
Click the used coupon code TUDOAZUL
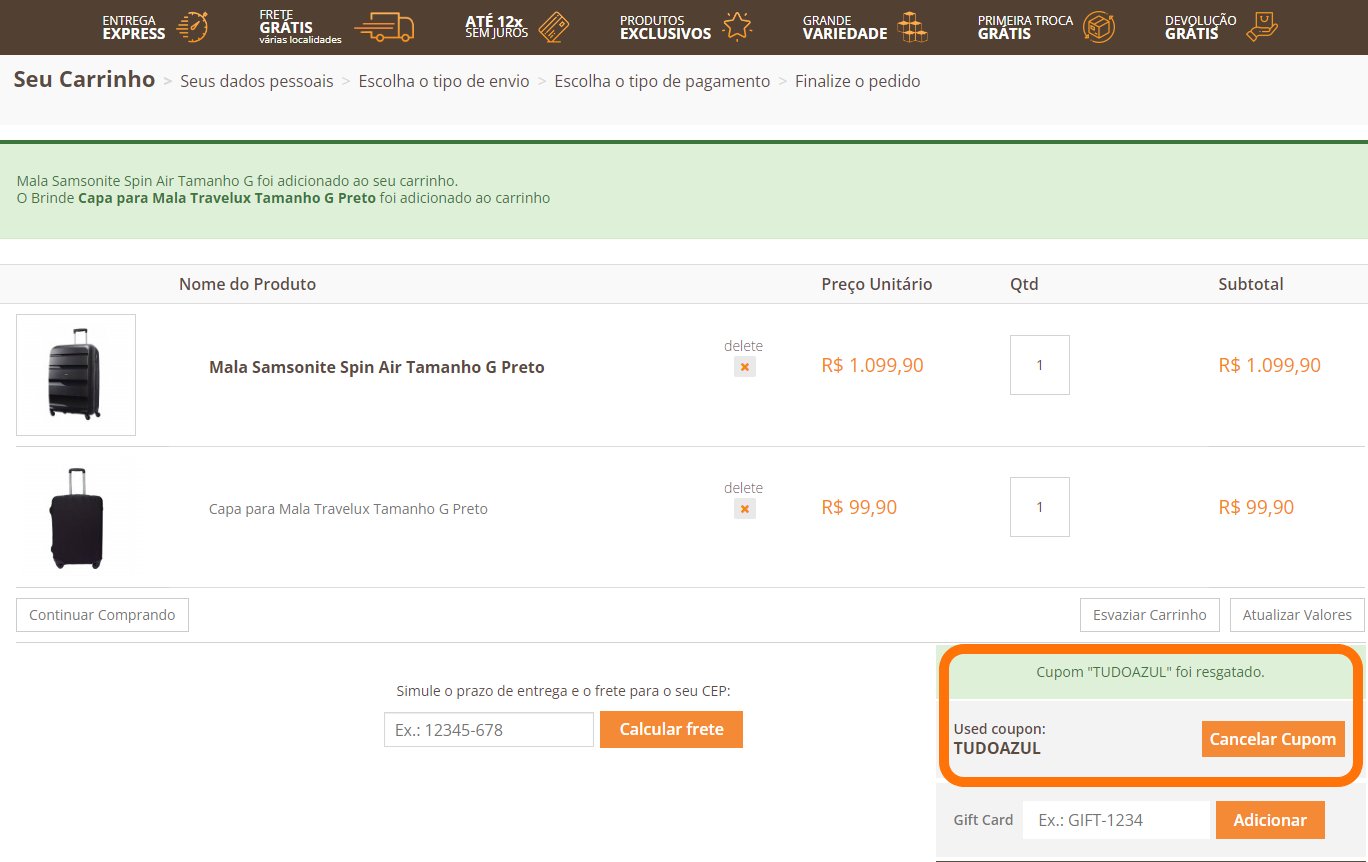click(x=997, y=748)
